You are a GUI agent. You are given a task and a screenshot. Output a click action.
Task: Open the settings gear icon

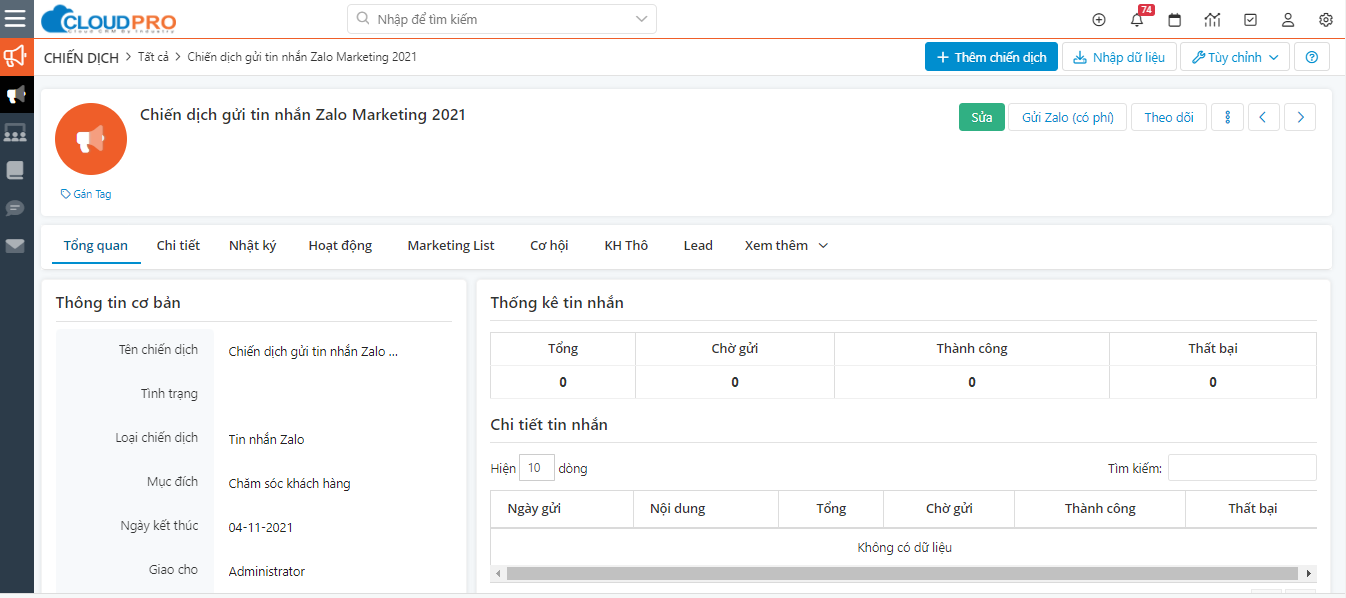point(1326,19)
